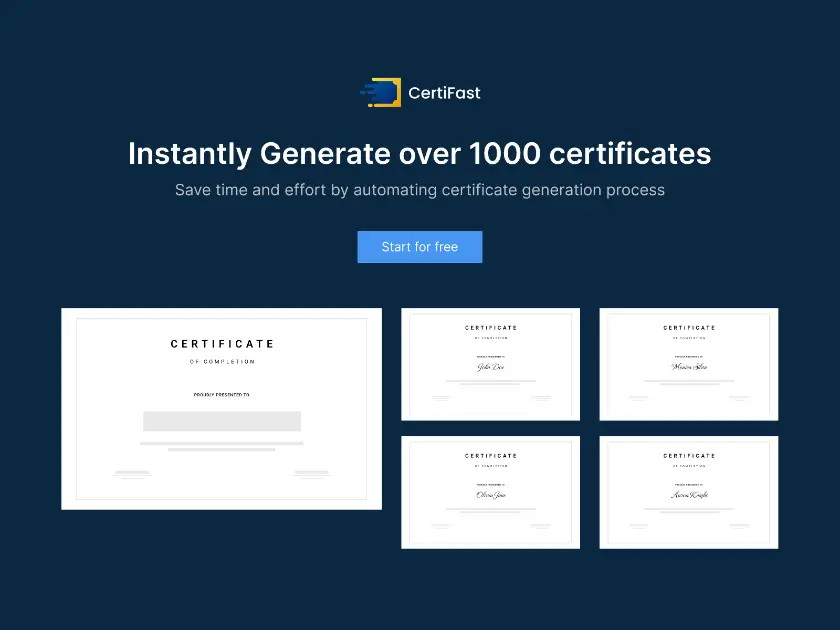Screen dimensions: 840x630
Task: Click the certificate generation subtitle text
Action: point(420,190)
